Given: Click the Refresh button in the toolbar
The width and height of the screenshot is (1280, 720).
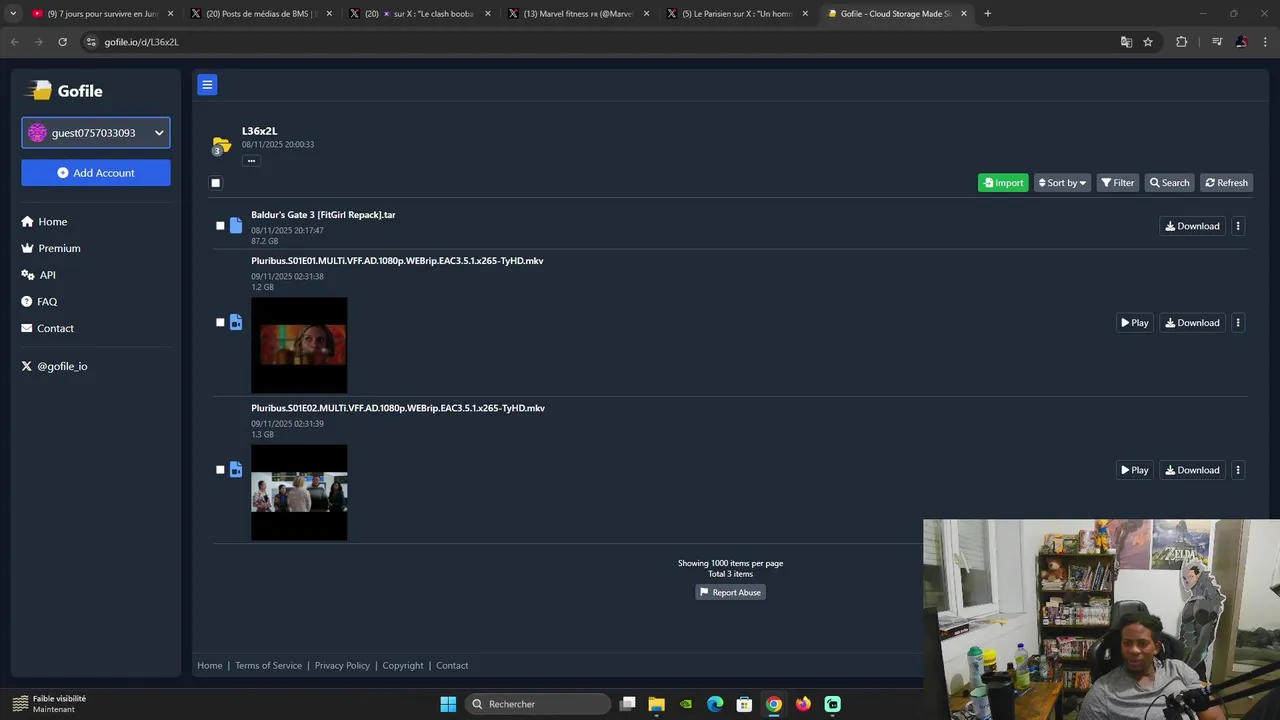Looking at the screenshot, I should 1226,183.
